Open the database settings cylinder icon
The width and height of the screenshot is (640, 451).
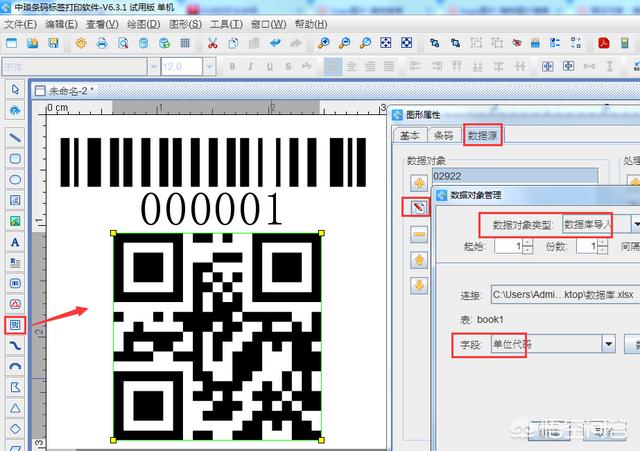click(143, 42)
